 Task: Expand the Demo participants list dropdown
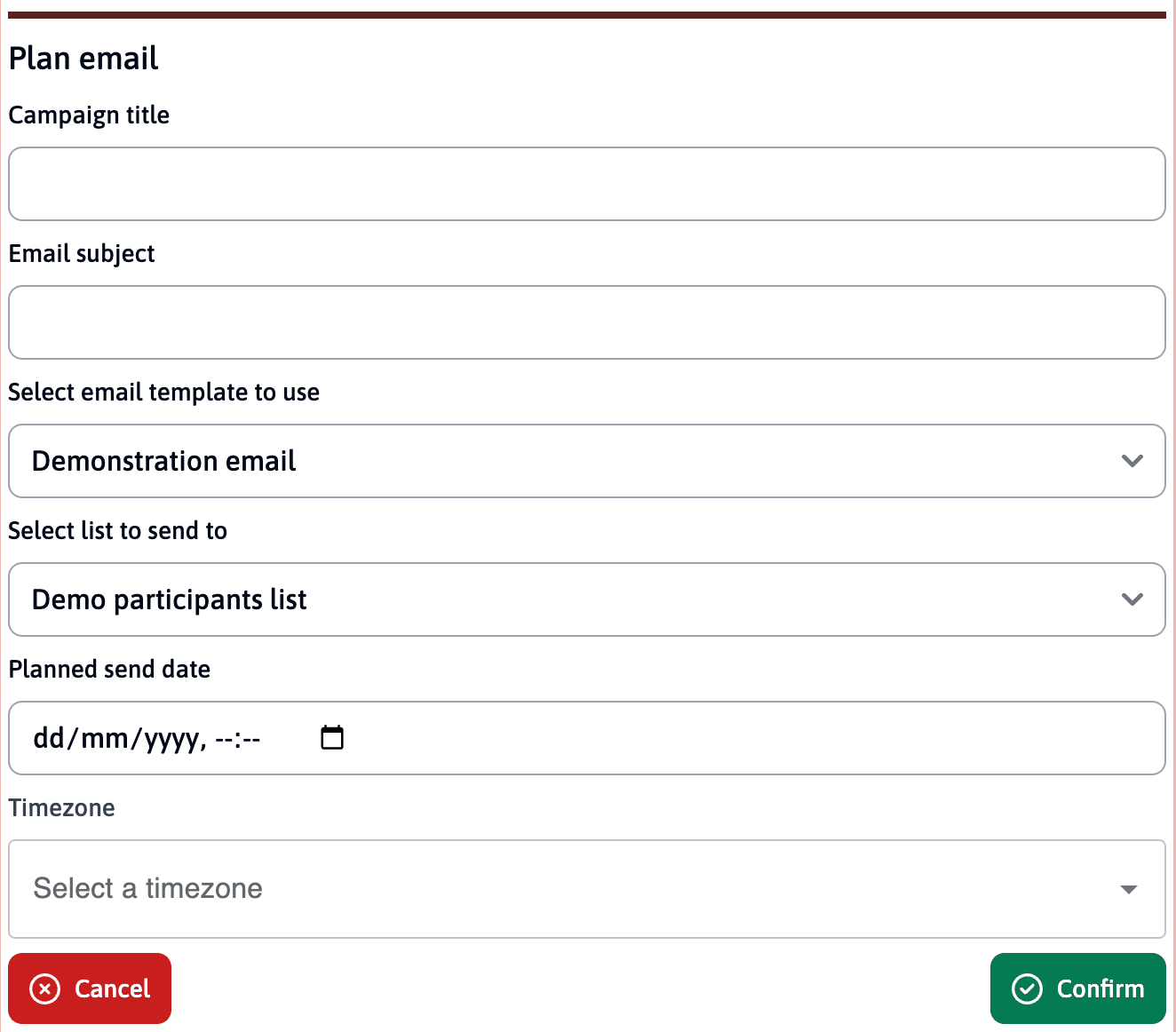(x=586, y=599)
